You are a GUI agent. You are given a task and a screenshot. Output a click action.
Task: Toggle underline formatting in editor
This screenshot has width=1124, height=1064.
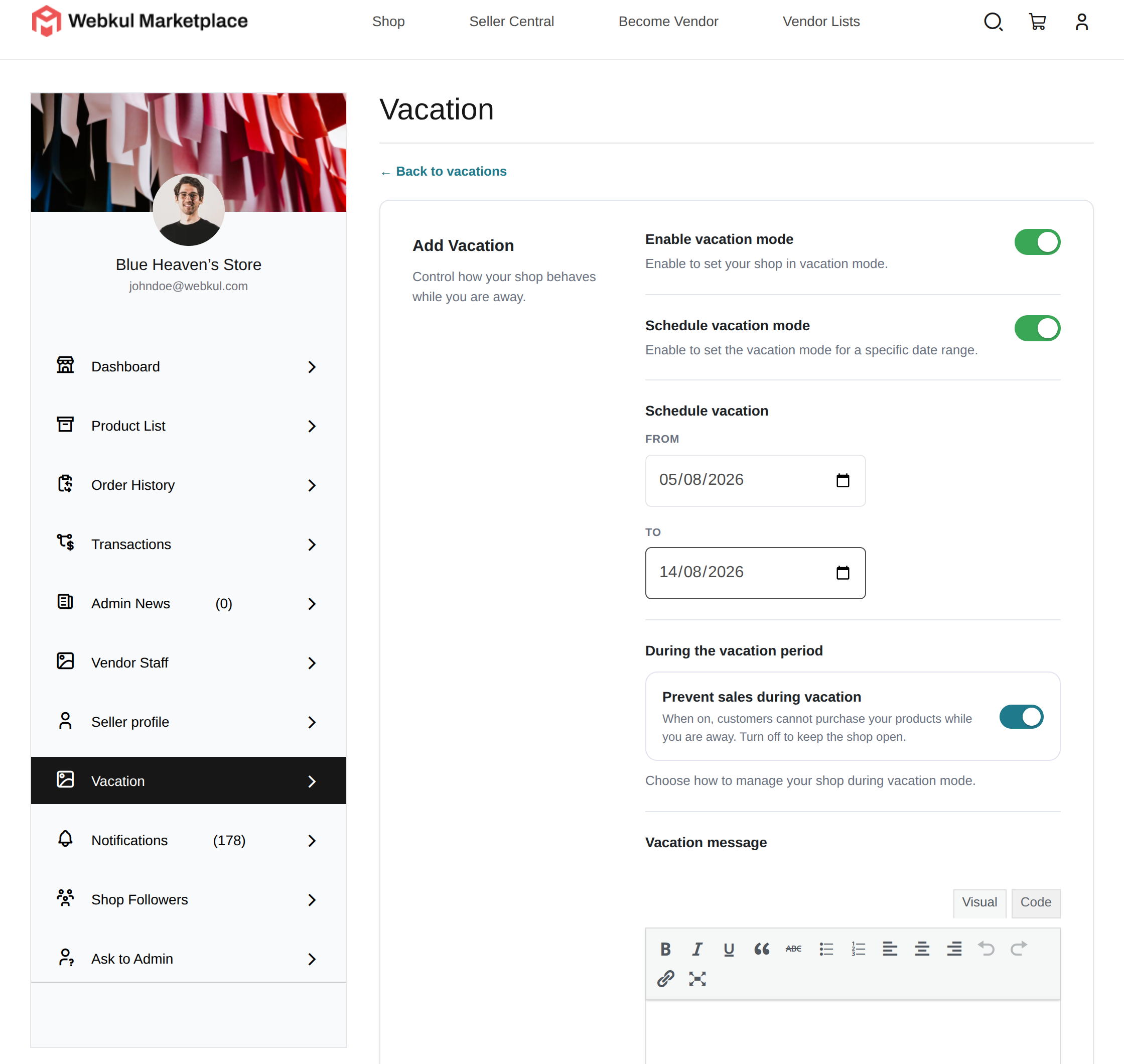coord(729,949)
